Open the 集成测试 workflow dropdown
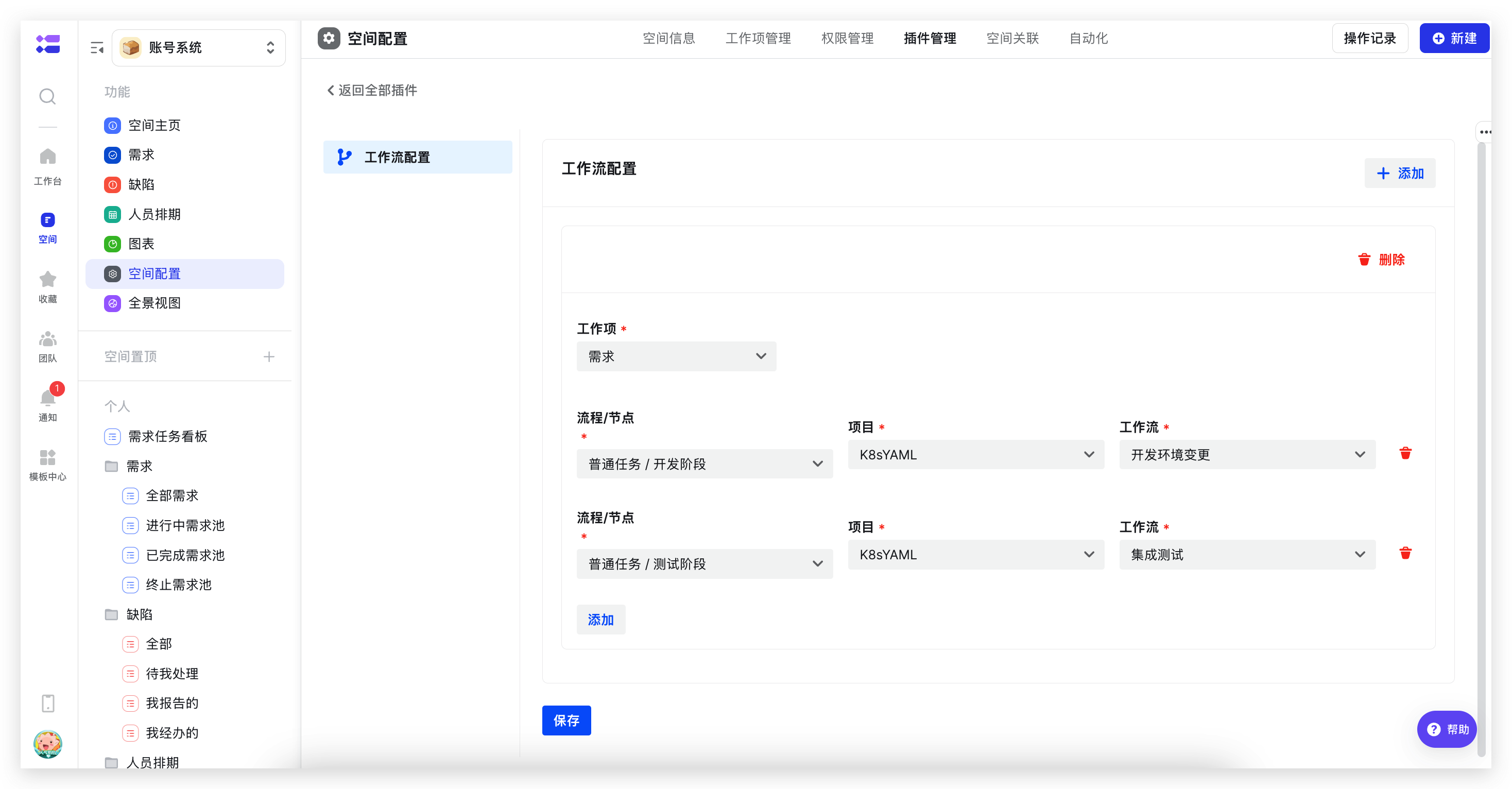The height and width of the screenshot is (789, 1512). 1247,554
